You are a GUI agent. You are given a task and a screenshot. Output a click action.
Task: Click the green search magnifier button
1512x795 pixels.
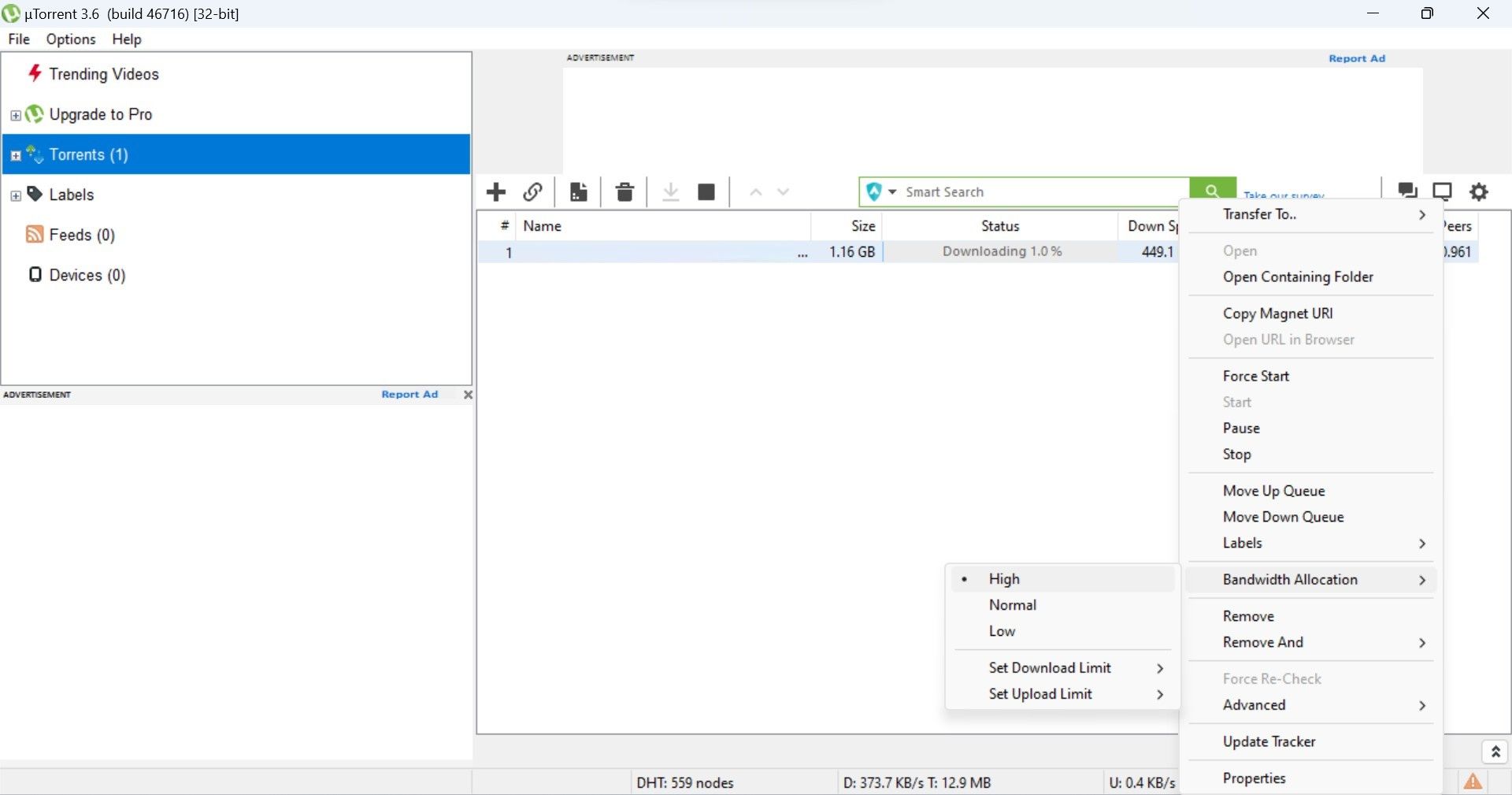1212,190
